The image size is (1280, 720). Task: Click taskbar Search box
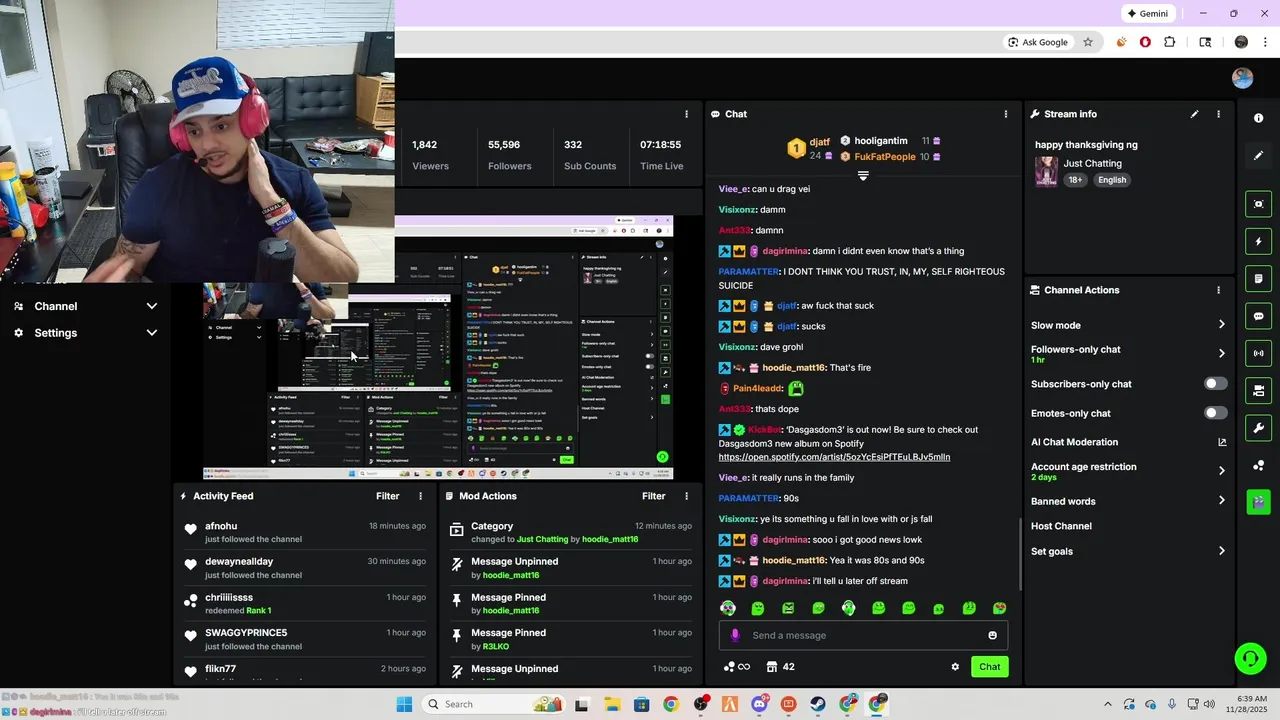coord(495,704)
